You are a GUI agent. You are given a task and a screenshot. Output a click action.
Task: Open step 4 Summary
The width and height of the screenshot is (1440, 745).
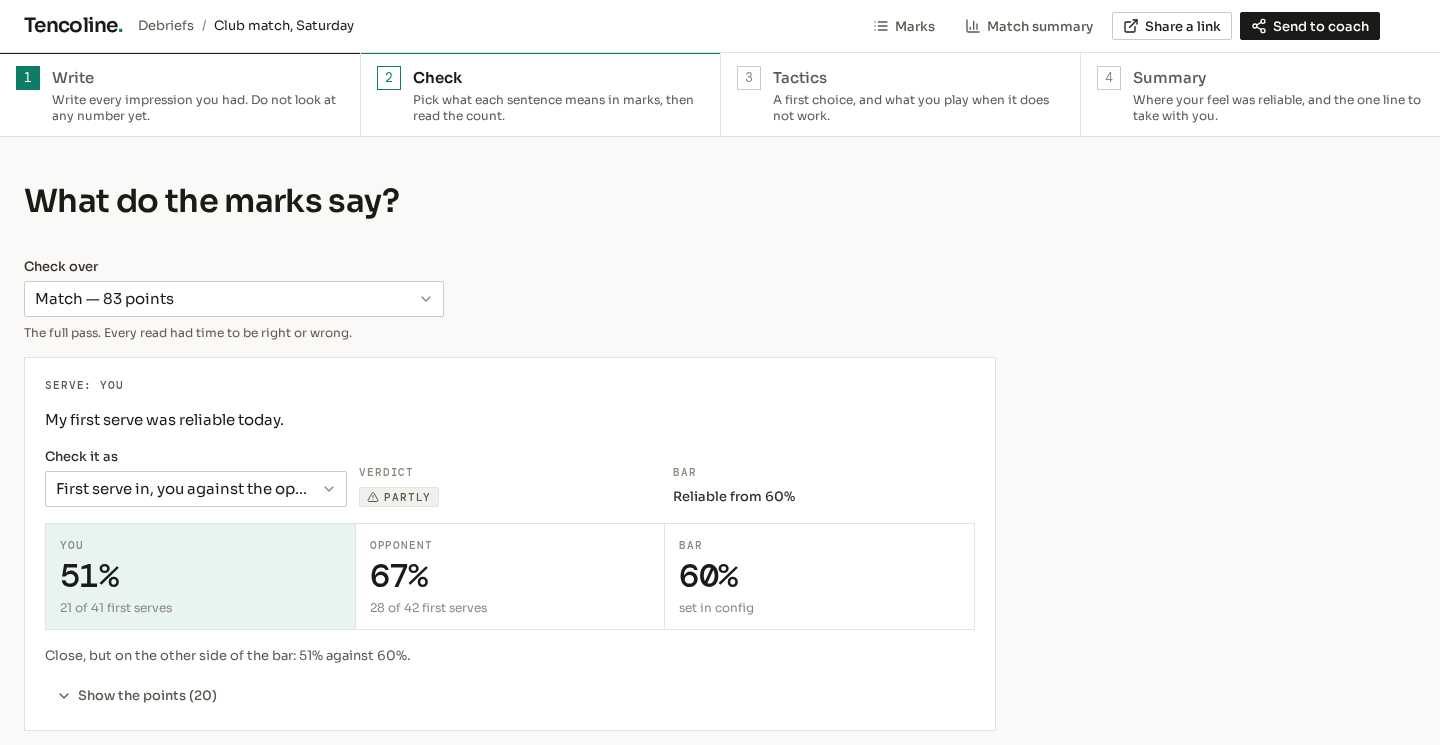[x=1260, y=95]
